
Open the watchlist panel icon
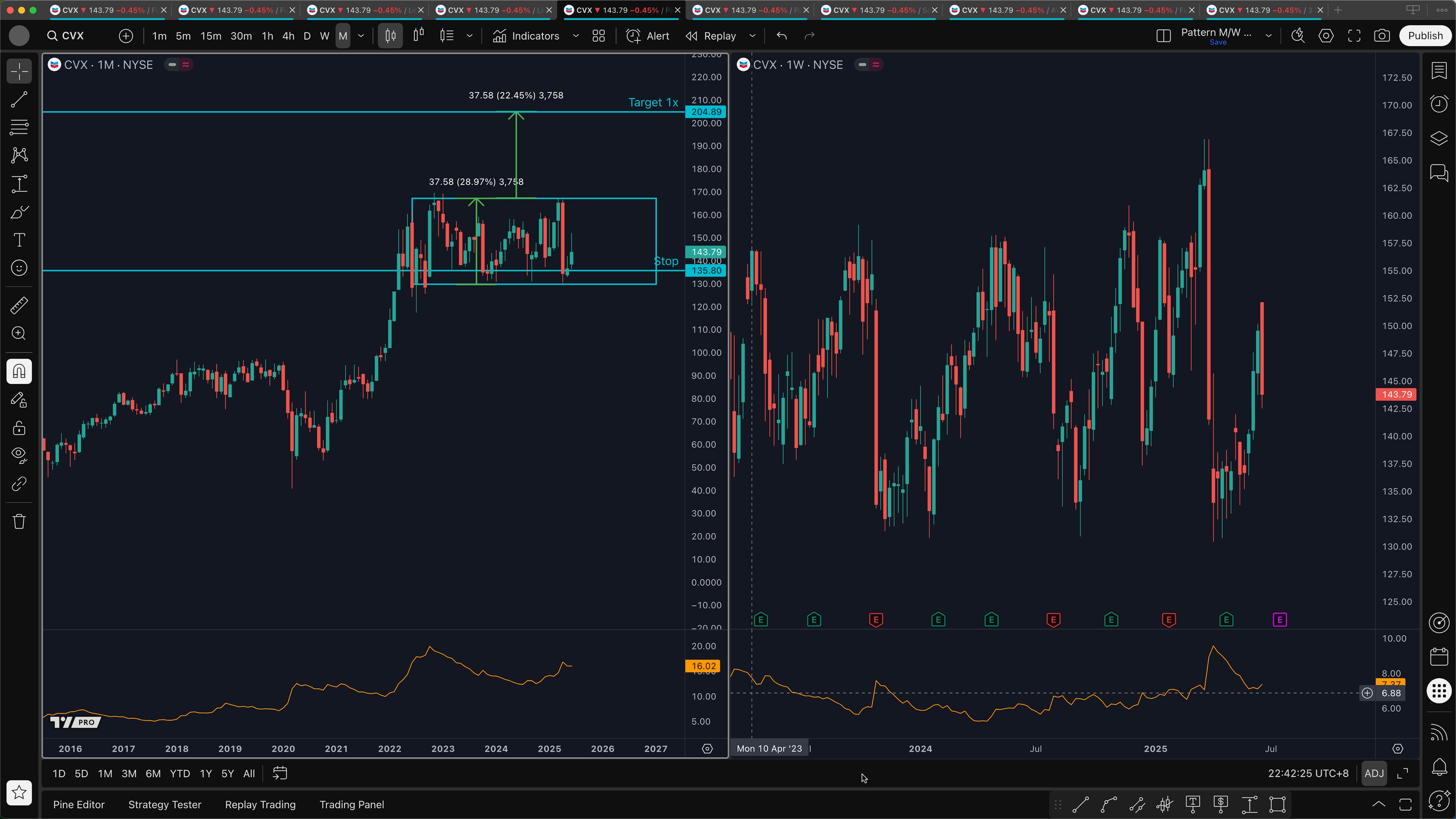pyautogui.click(x=1439, y=71)
